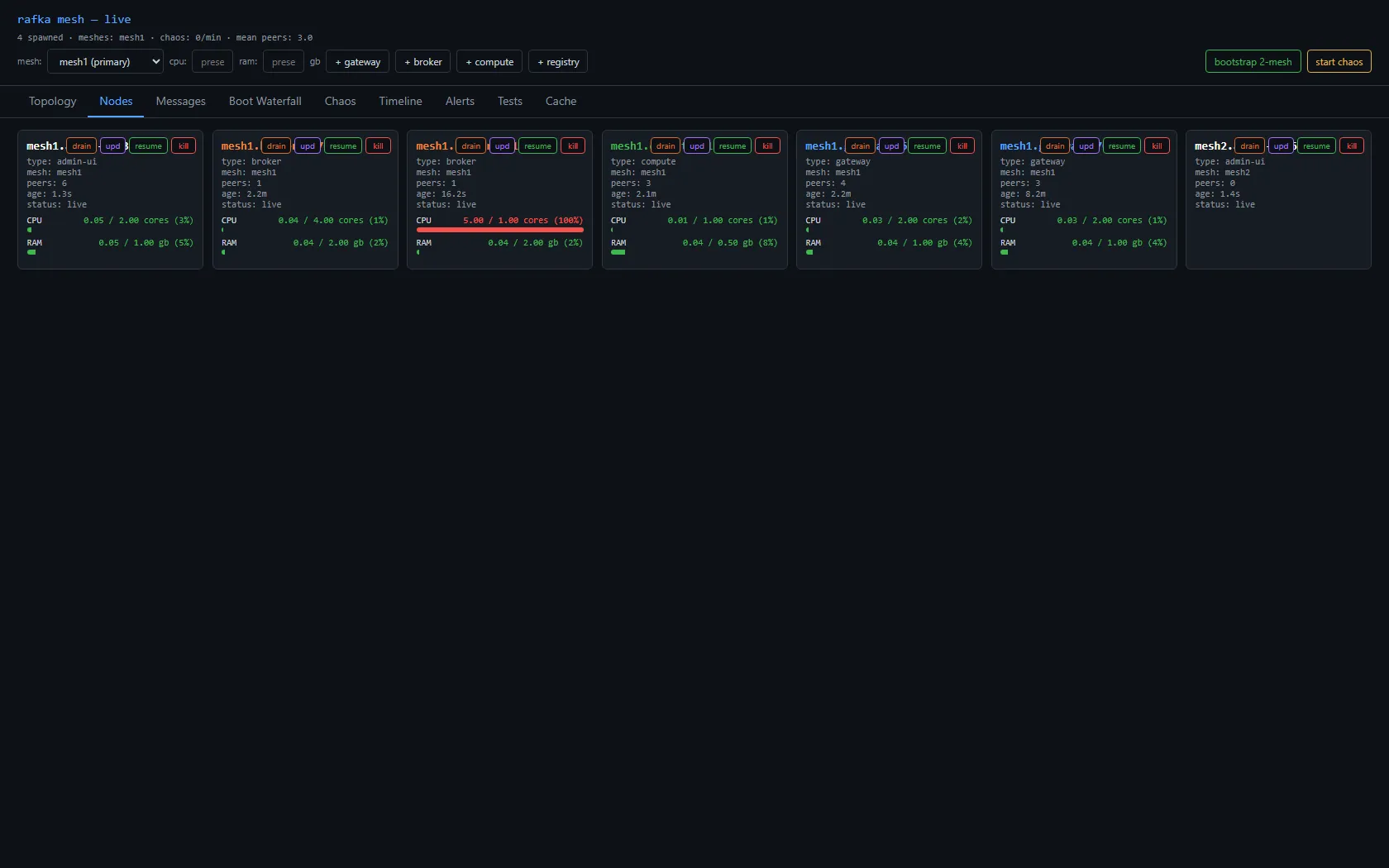This screenshot has height=868, width=1389.
Task: Click the red 100% CPU usage bar
Action: pos(499,230)
